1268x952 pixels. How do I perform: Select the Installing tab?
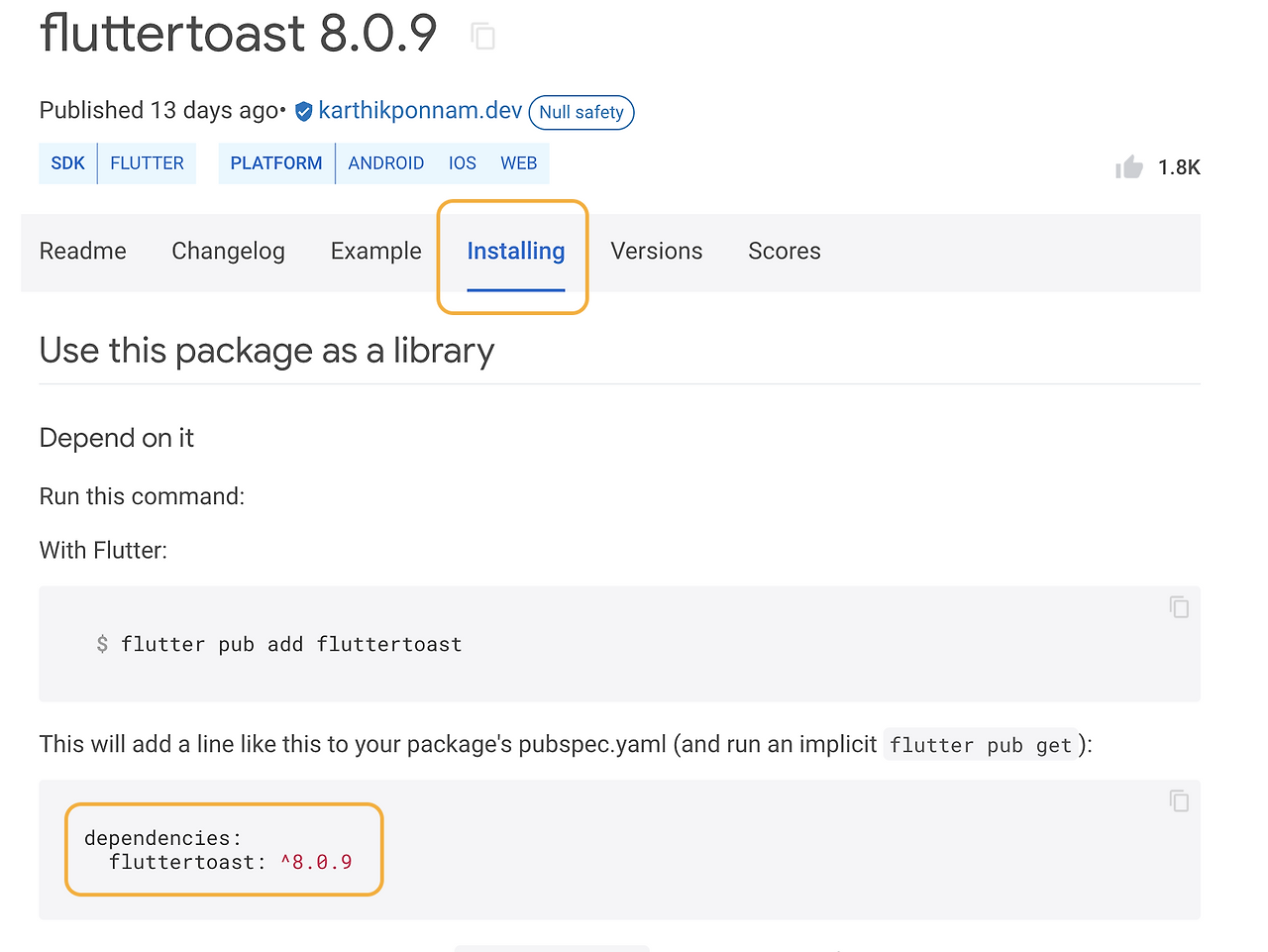[516, 252]
